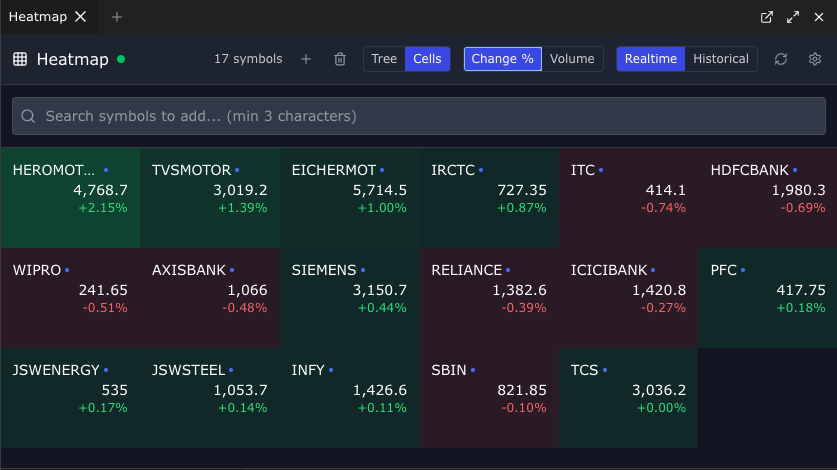Focus the symbol search field
This screenshot has height=470, width=837.
click(x=419, y=116)
